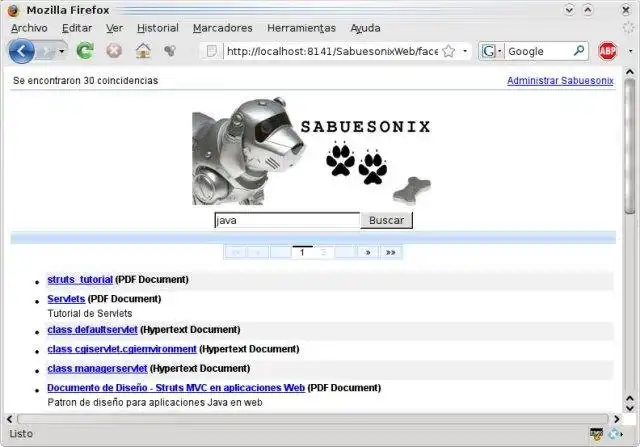Click the page identity icon in address bar
This screenshot has height=447, width=640.
click(x=211, y=51)
